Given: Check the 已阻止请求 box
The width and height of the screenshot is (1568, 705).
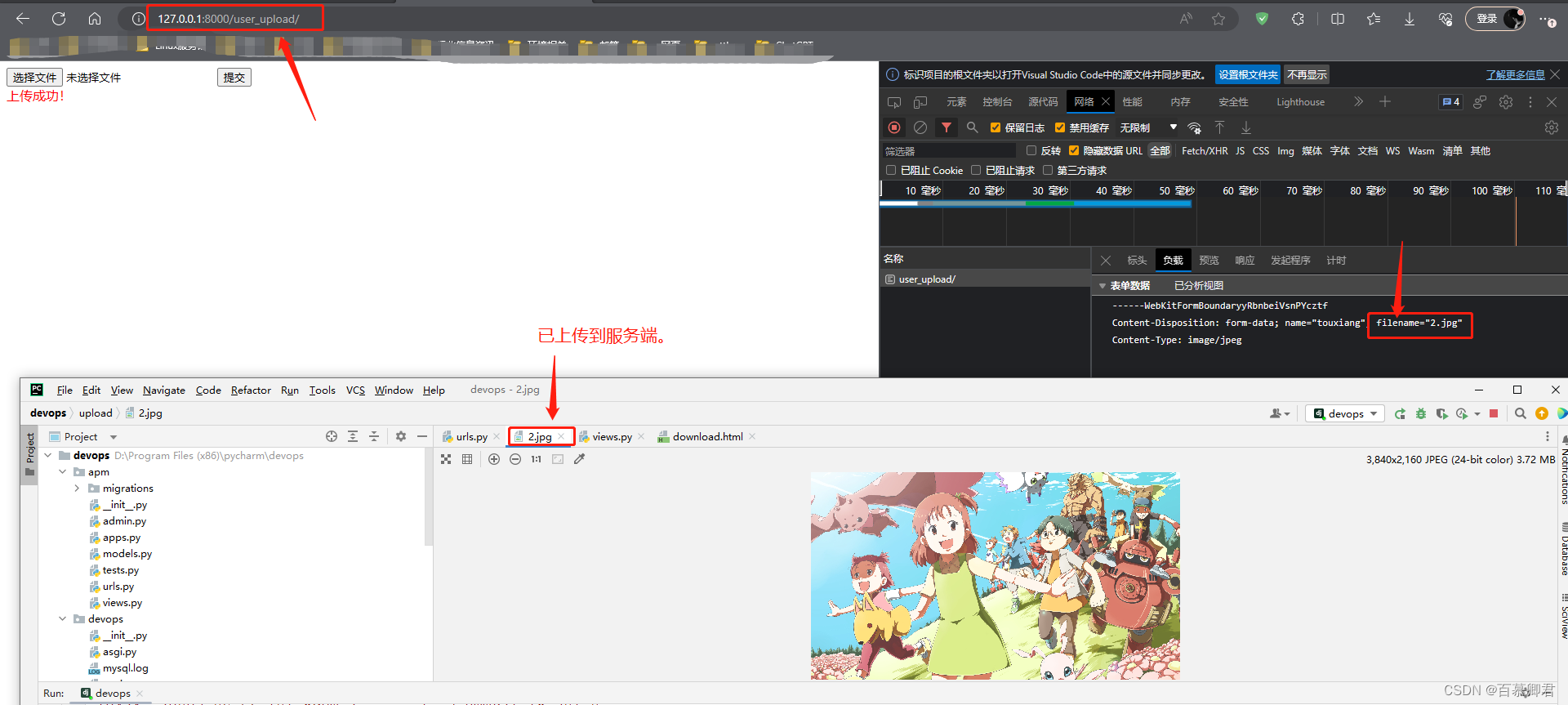Looking at the screenshot, I should pos(976,170).
